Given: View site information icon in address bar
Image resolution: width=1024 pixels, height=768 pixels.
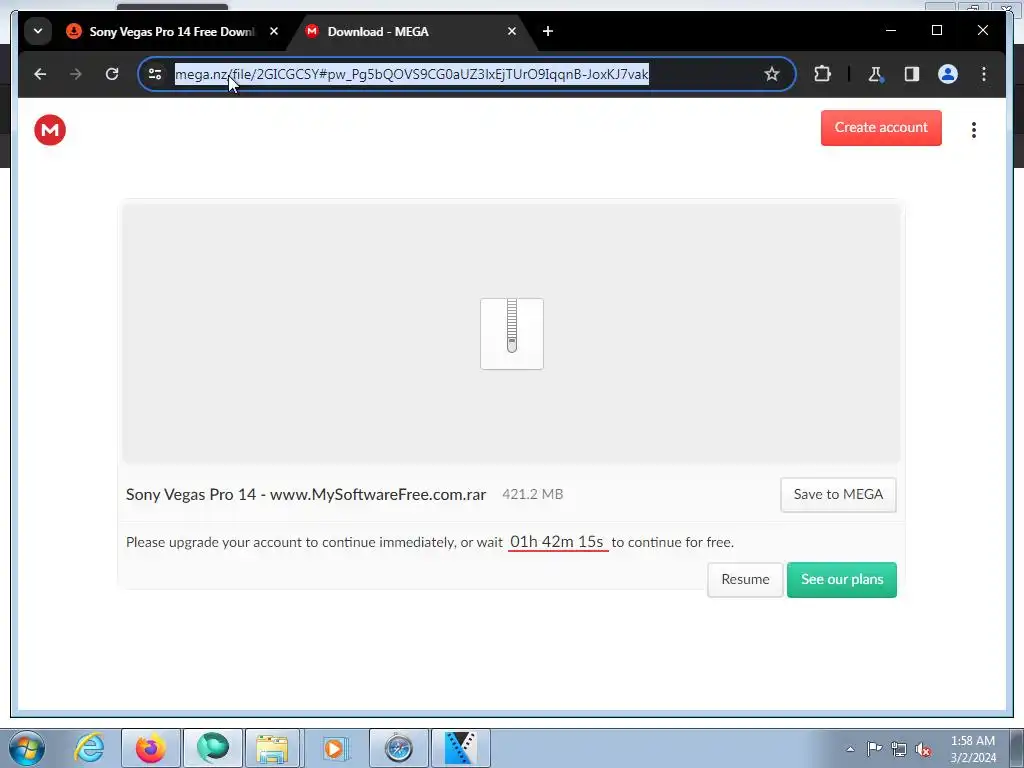Looking at the screenshot, I should tap(155, 74).
